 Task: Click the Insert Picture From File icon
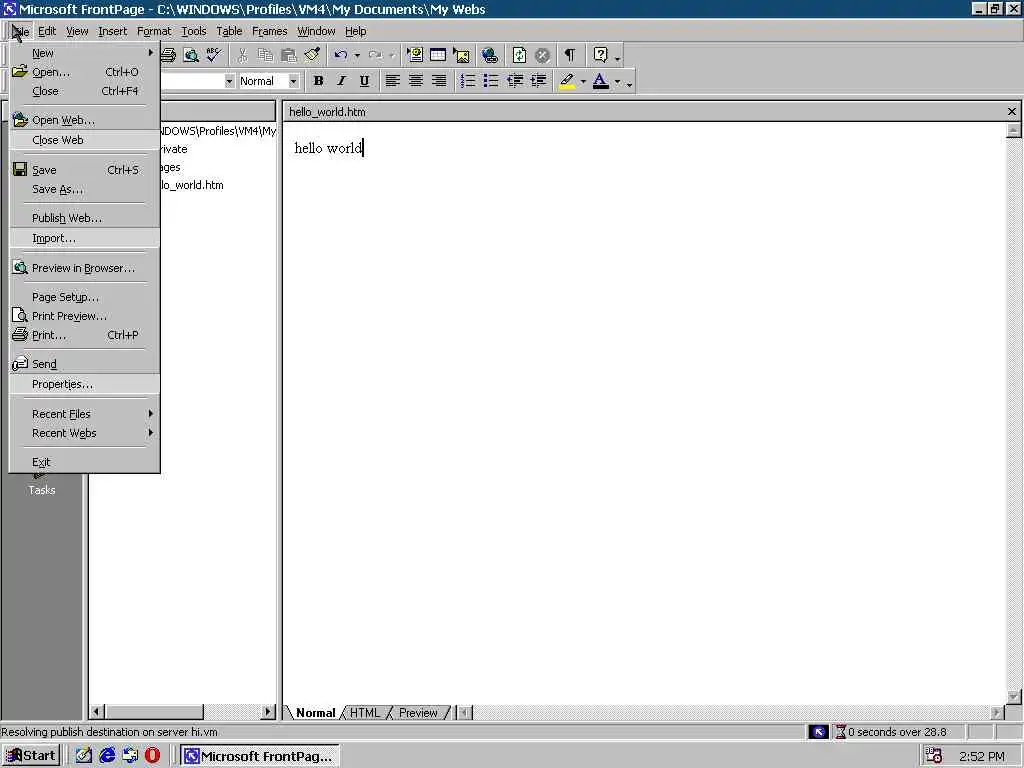(x=461, y=56)
